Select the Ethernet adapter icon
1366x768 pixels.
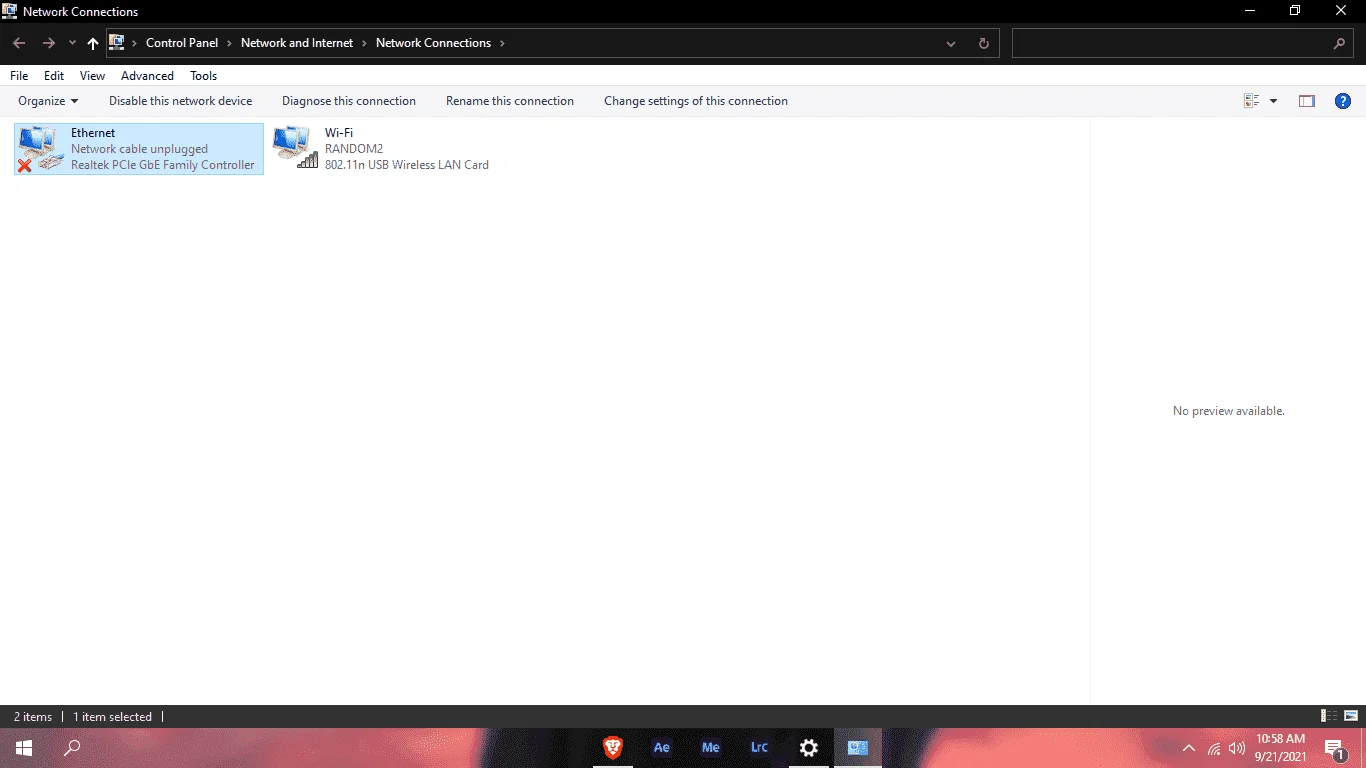[41, 149]
